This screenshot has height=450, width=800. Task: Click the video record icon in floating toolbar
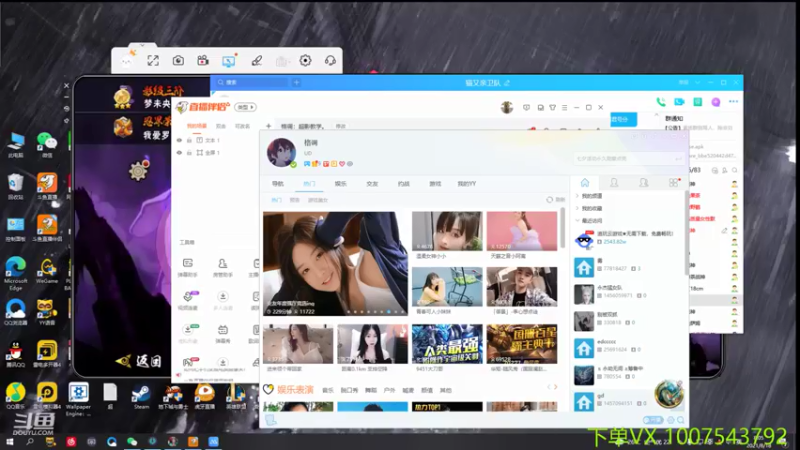pyautogui.click(x=203, y=61)
